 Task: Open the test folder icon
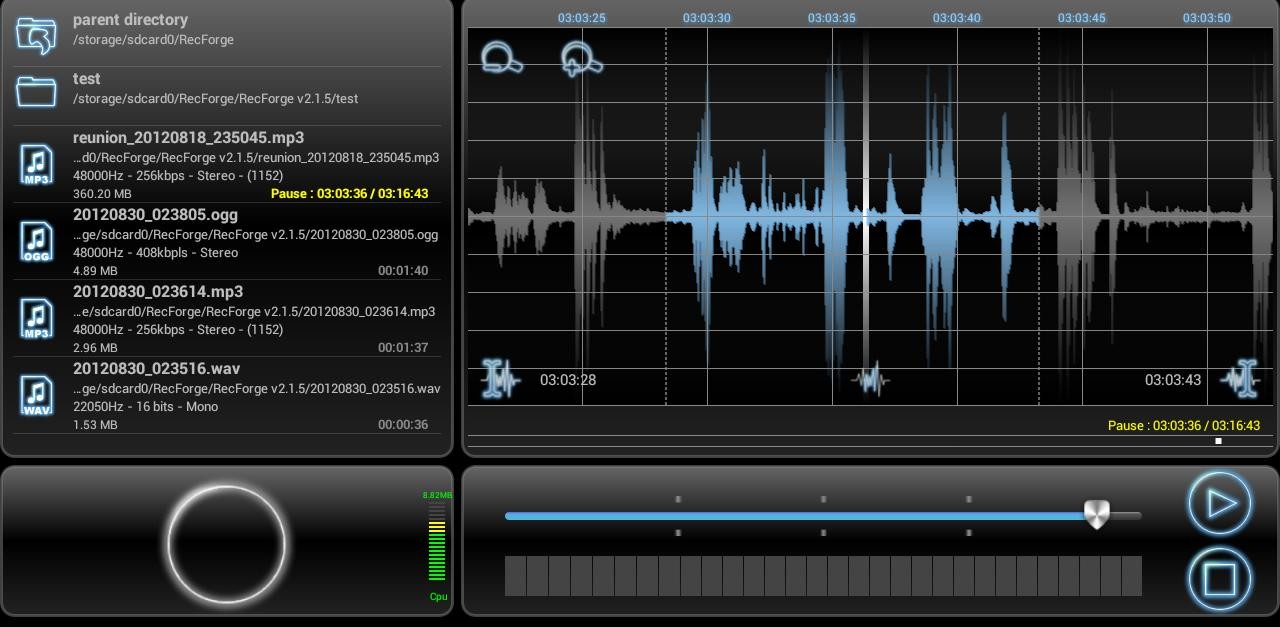[37, 91]
